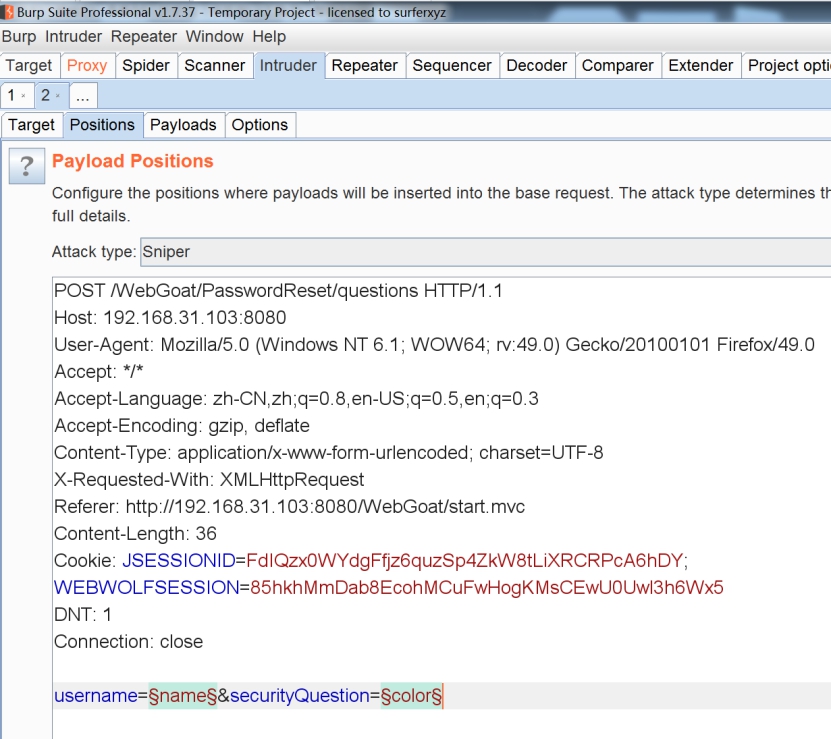Click the DNT: 1 header line
Image resolution: width=831 pixels, height=739 pixels.
point(83,615)
